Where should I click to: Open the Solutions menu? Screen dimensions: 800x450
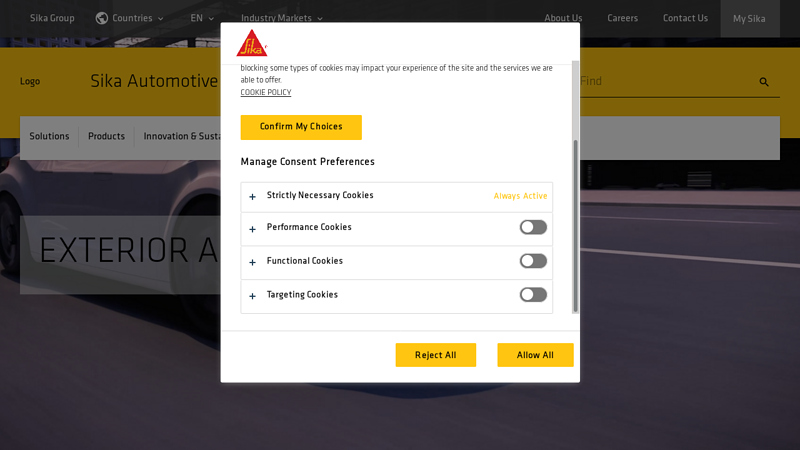[49, 137]
